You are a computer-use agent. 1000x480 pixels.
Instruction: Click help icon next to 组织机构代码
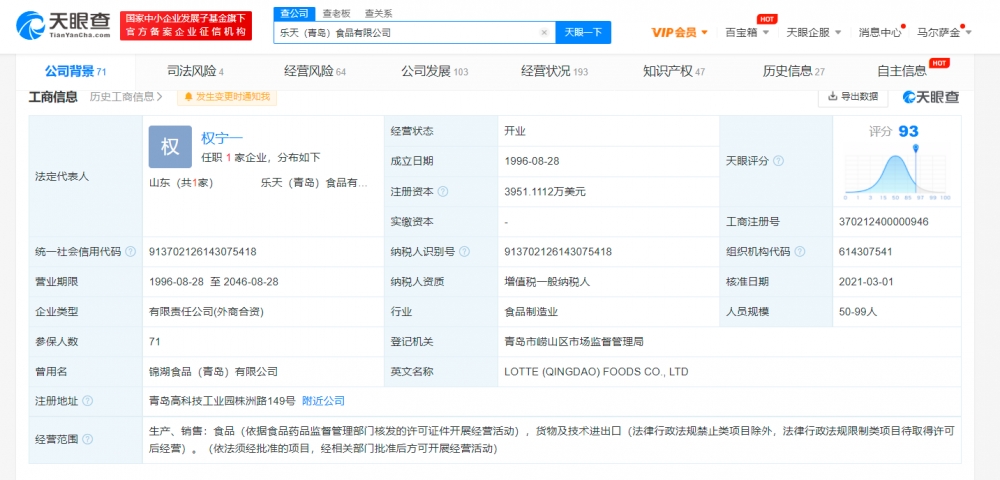[799, 252]
